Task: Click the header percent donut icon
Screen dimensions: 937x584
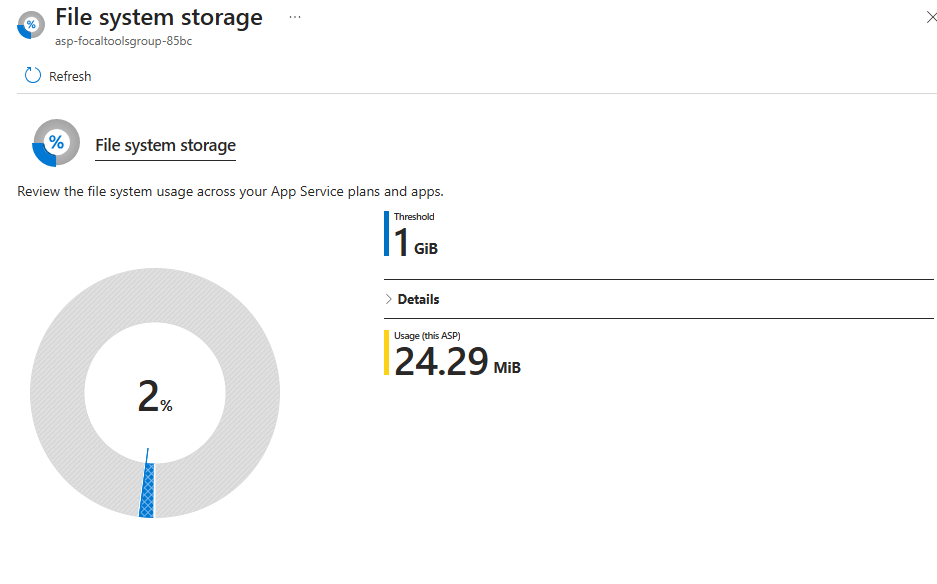Action: point(30,25)
